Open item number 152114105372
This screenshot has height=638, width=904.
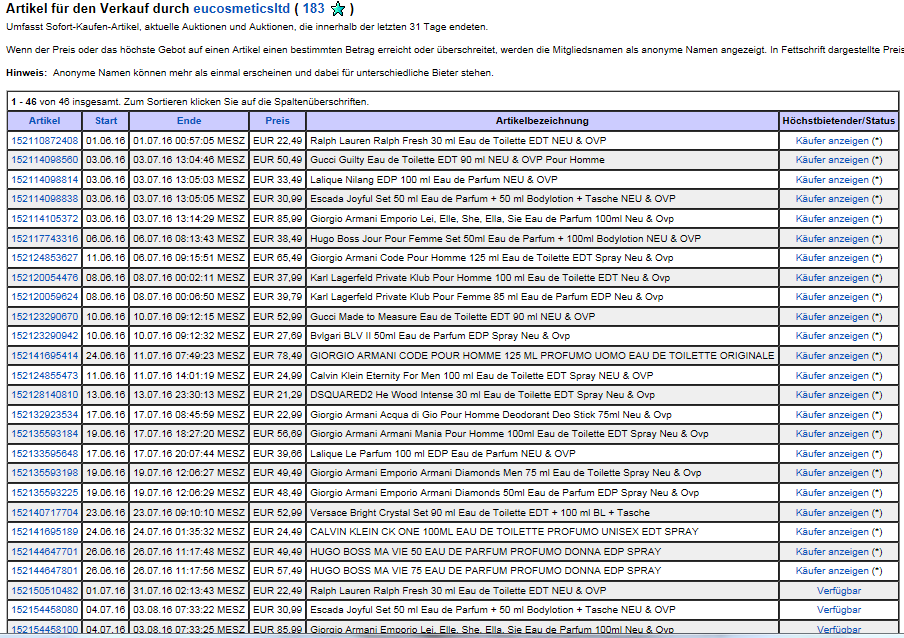tap(45, 219)
